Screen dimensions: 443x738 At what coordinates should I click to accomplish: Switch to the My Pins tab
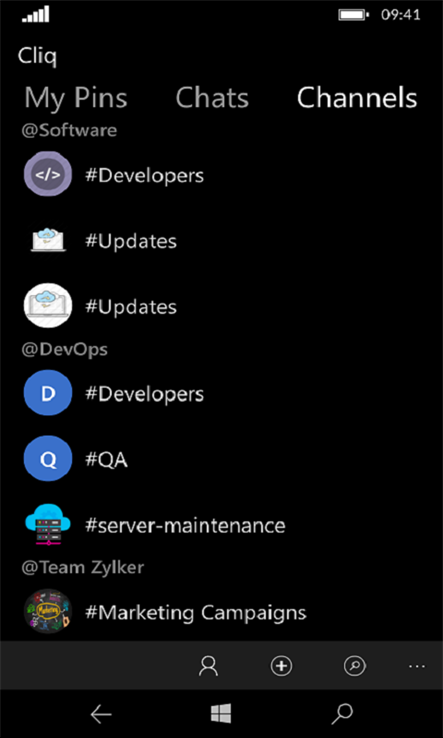76,98
